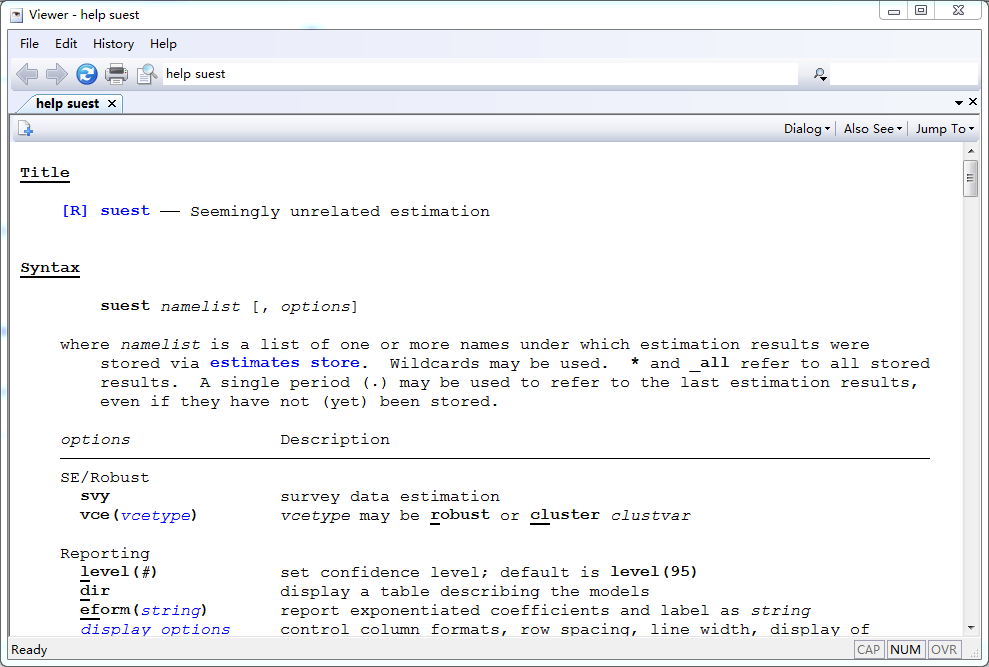
Task: Expand the Jump To dropdown
Action: tap(945, 129)
